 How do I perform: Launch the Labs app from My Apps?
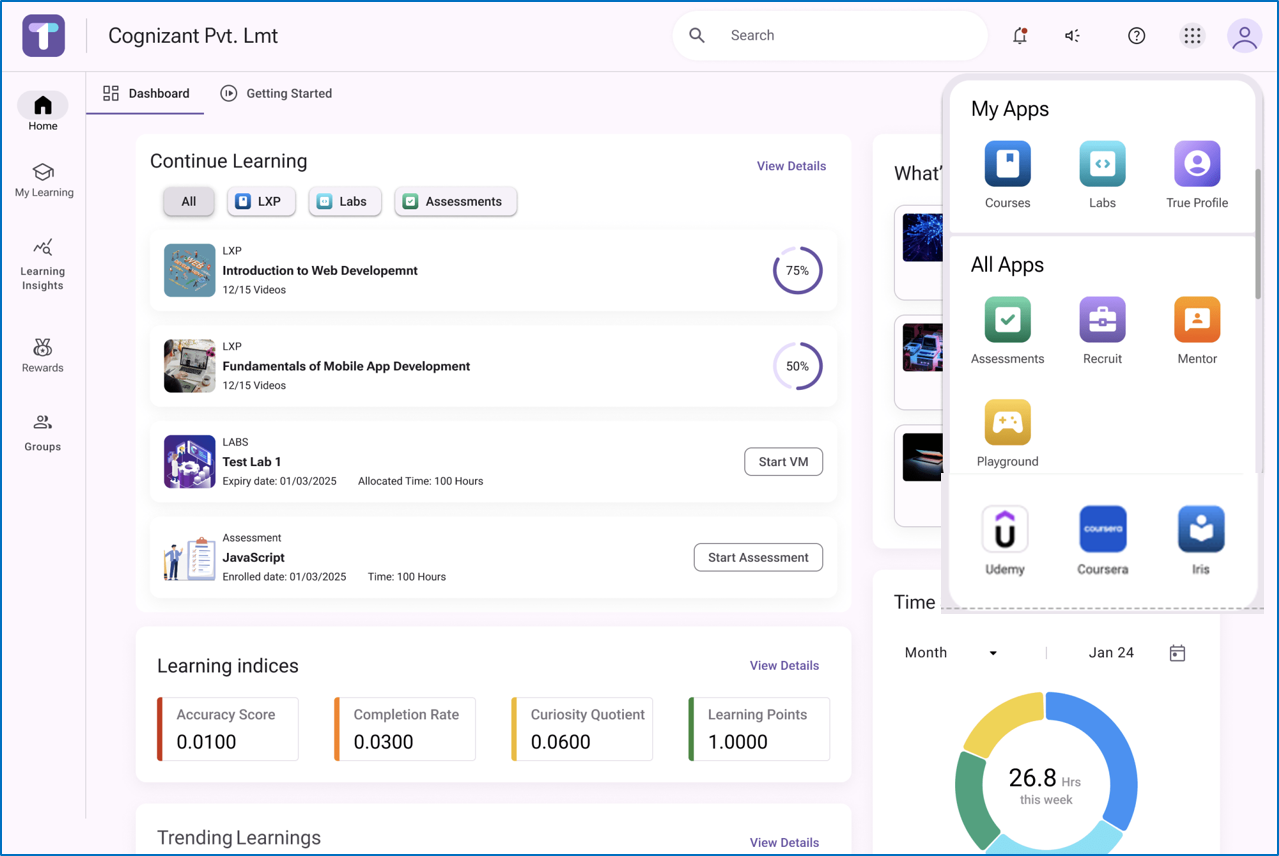click(1102, 175)
